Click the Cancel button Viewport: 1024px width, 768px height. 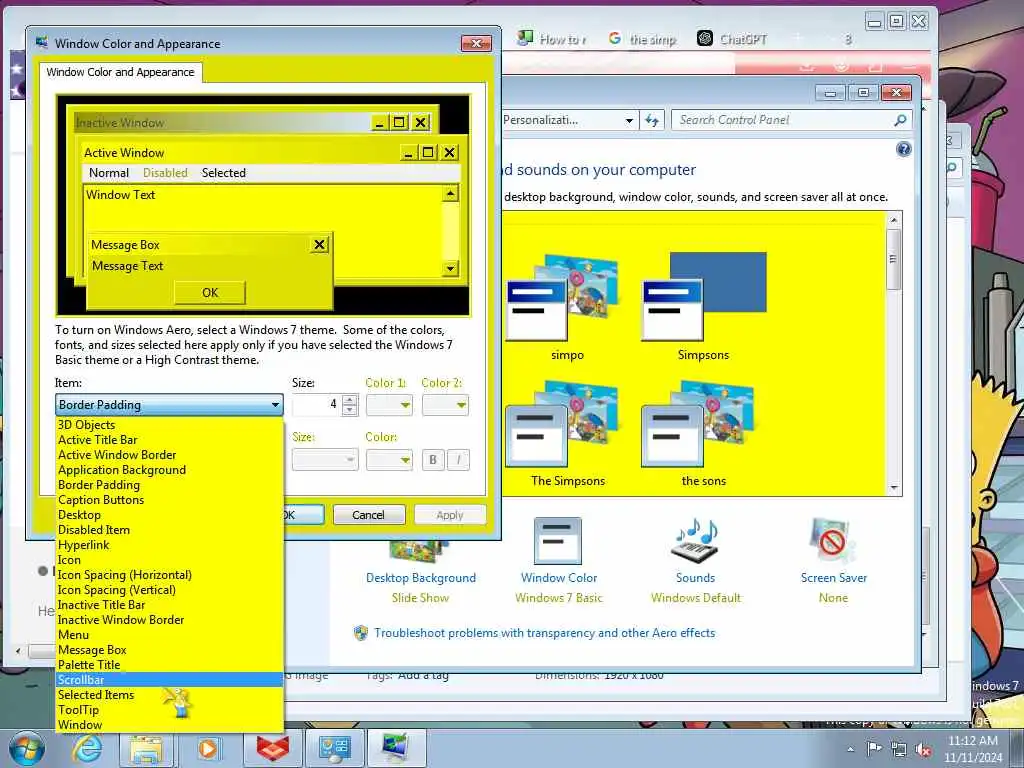click(369, 515)
